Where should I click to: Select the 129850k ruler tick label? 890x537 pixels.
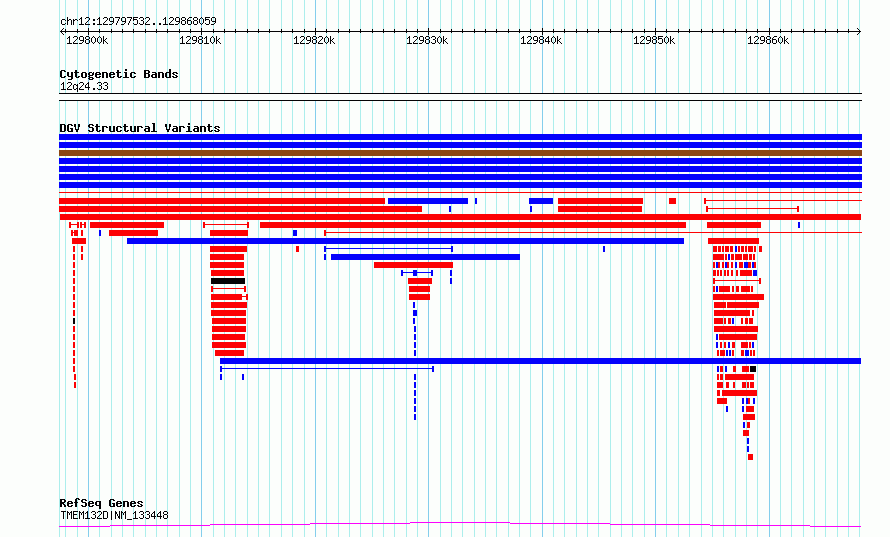coord(654,41)
